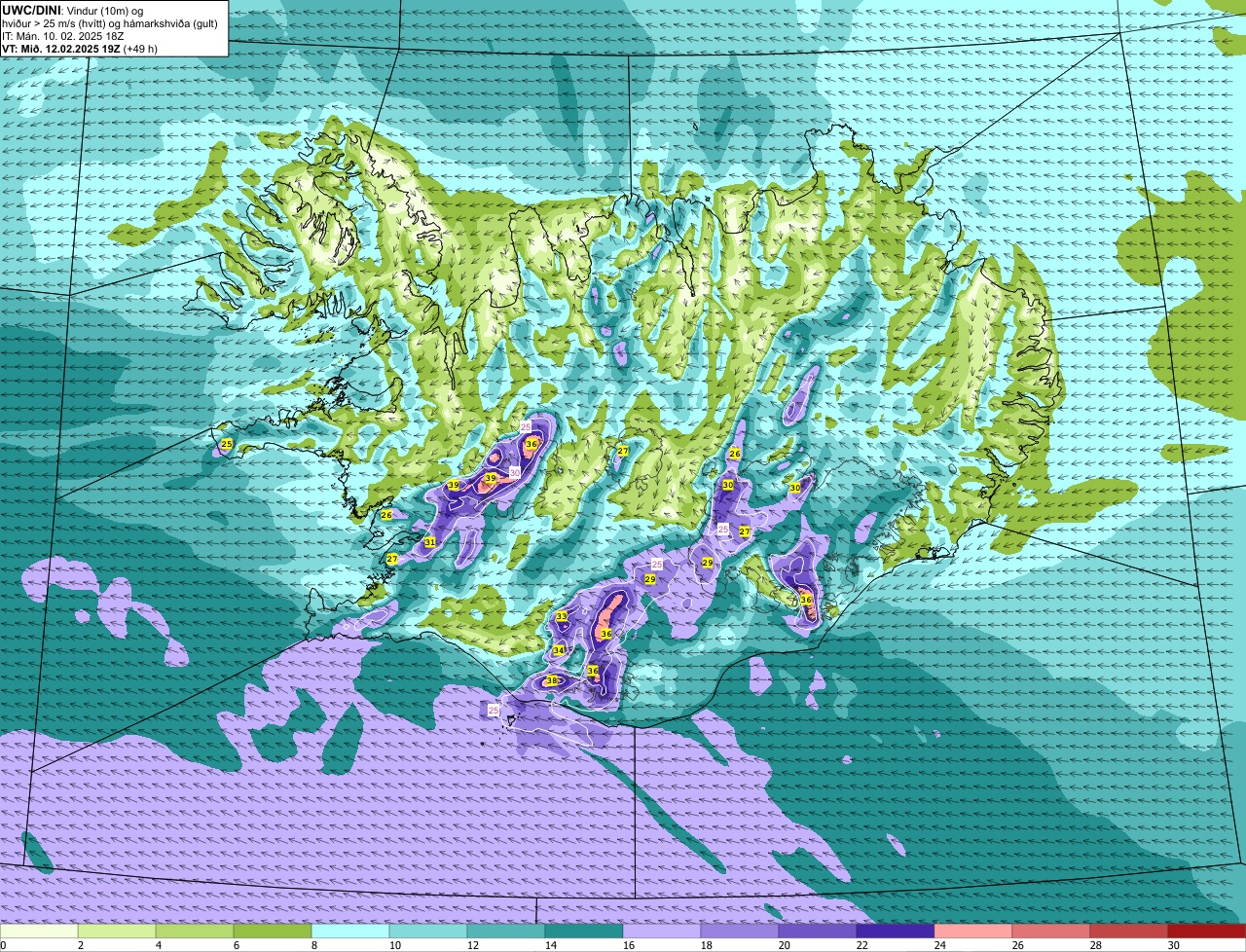The width and height of the screenshot is (1246, 952).
Task: Click the yellow gust label '38'
Action: click(551, 680)
